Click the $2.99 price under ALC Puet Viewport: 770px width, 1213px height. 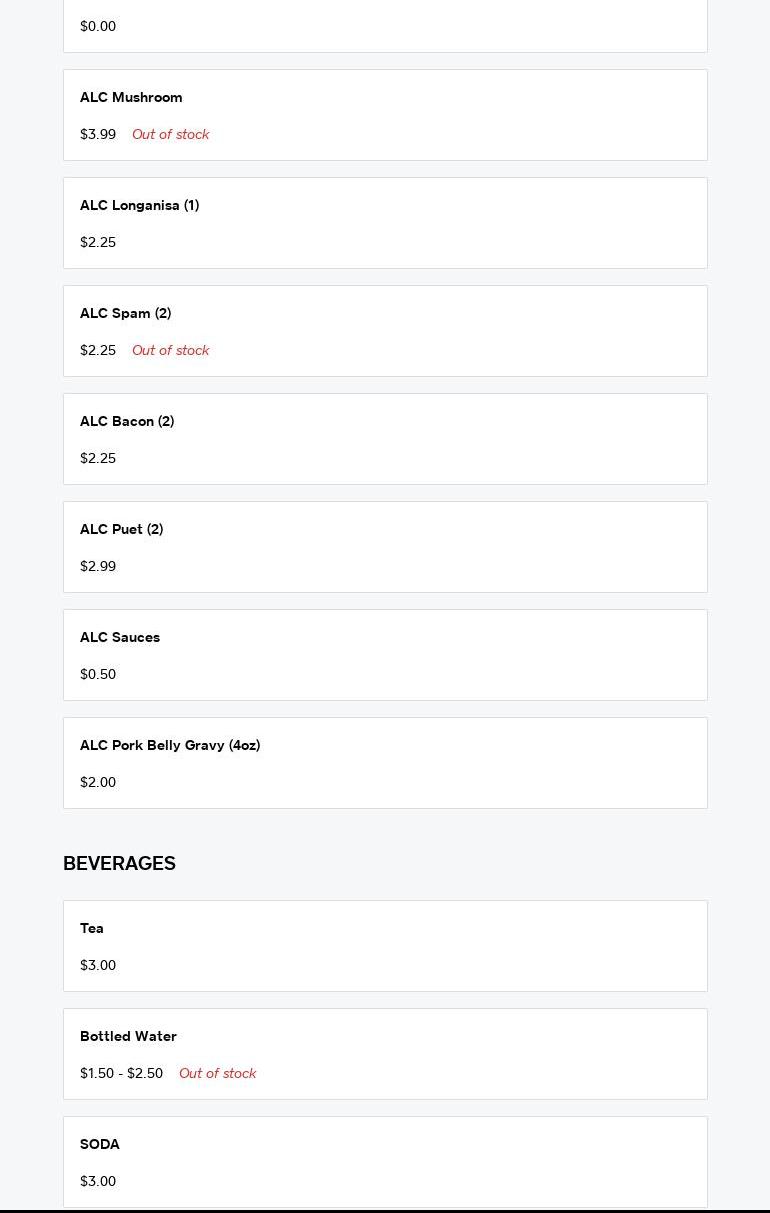(98, 567)
